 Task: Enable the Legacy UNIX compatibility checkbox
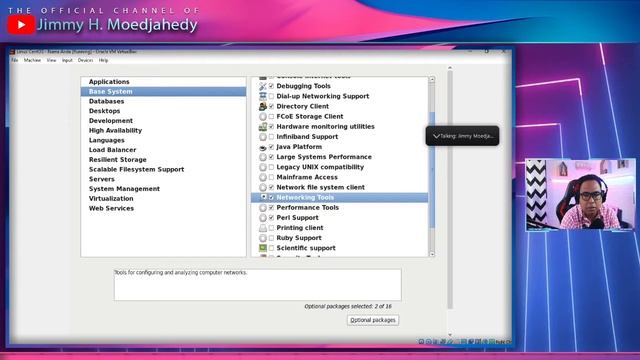pos(271,167)
